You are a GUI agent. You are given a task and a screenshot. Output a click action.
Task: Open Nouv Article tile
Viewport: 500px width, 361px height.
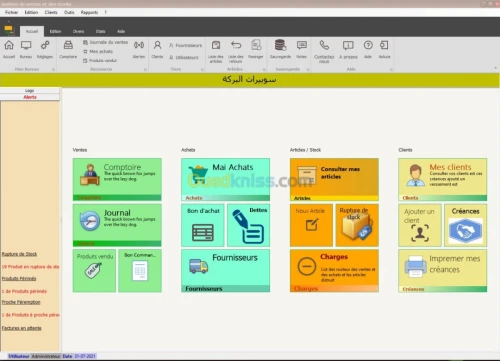[x=311, y=225]
